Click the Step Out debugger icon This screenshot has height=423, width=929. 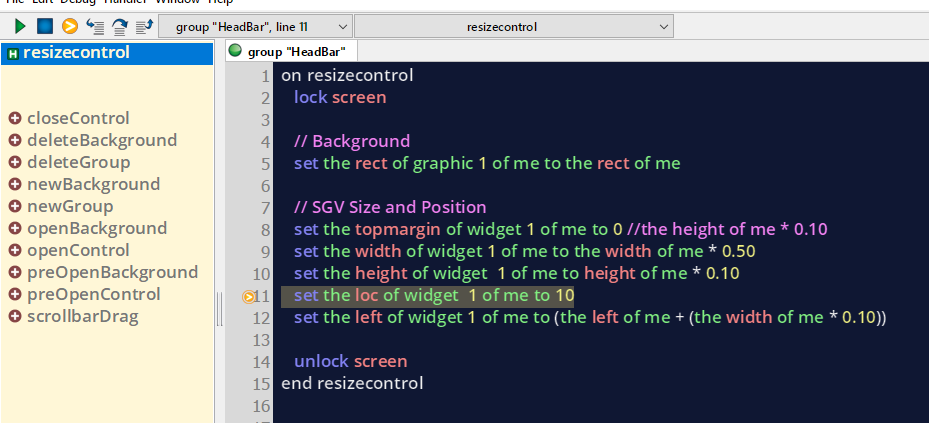[144, 26]
